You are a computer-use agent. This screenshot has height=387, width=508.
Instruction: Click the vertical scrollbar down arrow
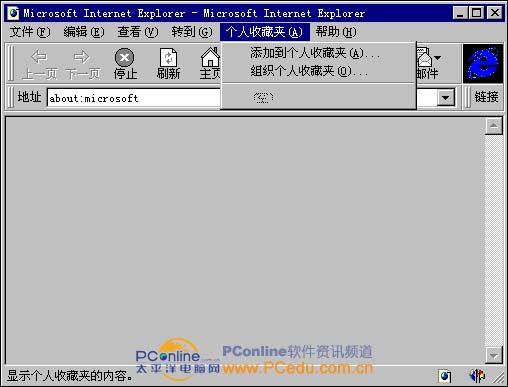[x=494, y=355]
